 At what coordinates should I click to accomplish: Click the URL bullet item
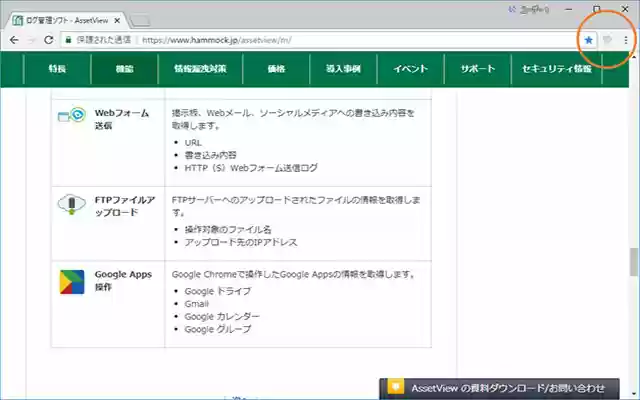coord(193,143)
